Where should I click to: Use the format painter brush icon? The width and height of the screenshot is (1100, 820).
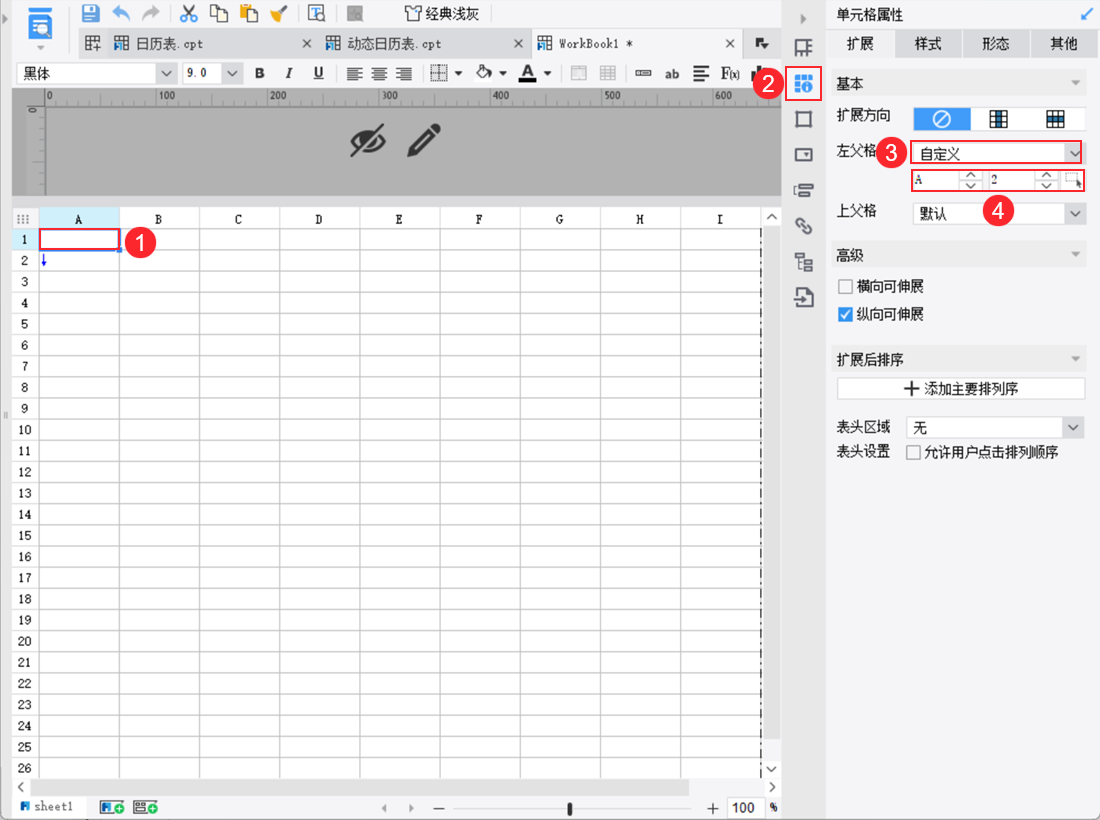pos(279,13)
